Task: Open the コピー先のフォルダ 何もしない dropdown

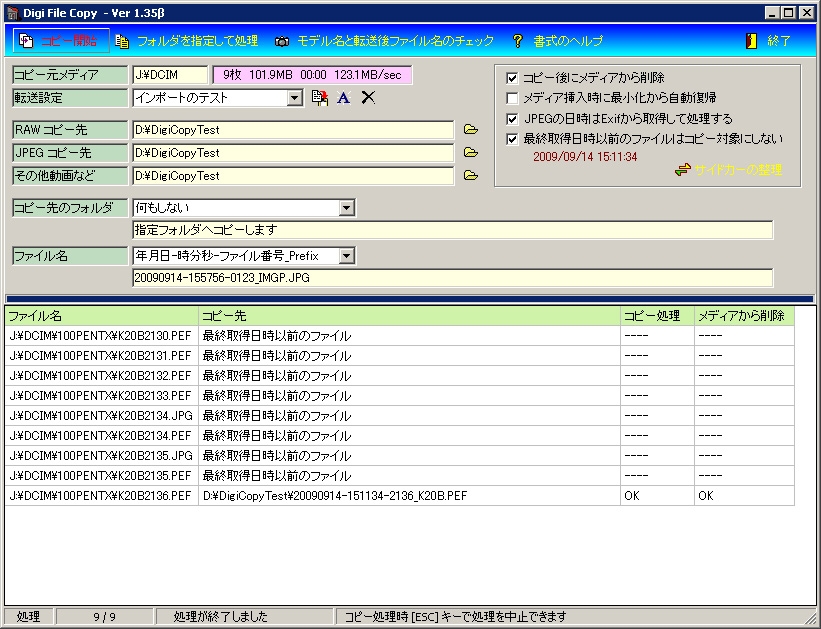Action: pos(346,208)
